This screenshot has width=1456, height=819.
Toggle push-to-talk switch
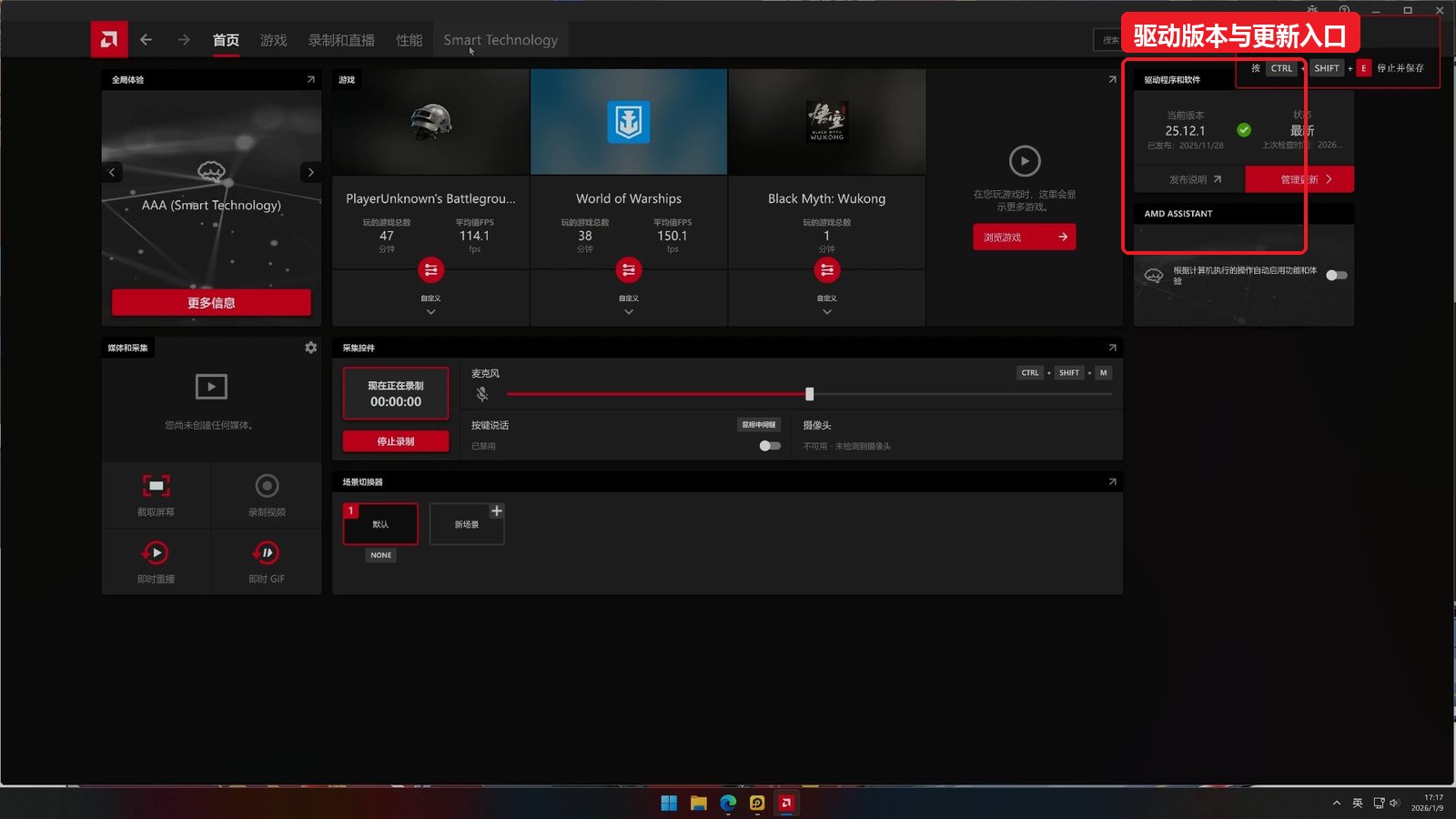click(770, 446)
